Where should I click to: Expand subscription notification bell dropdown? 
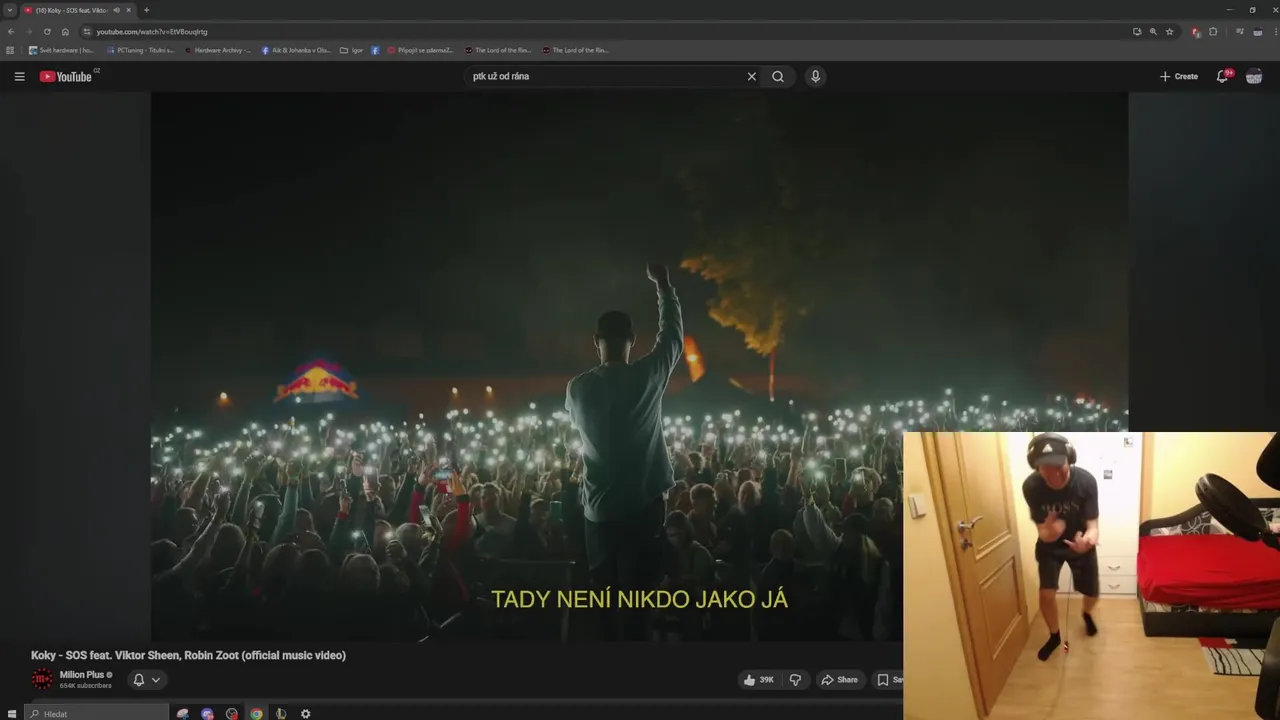point(146,680)
